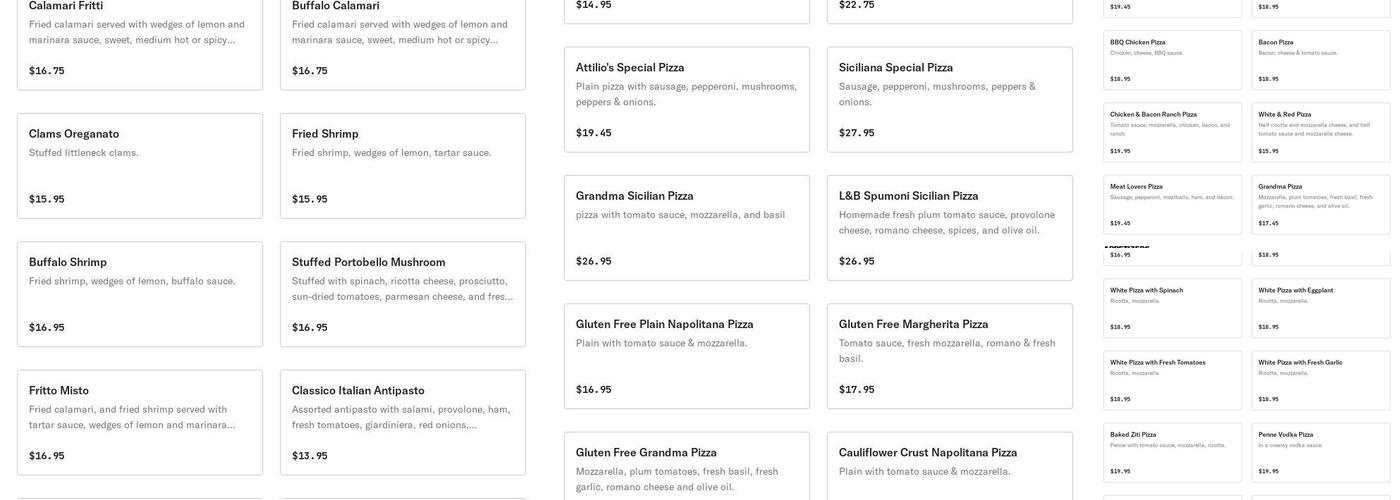The width and height of the screenshot is (1400, 500).
Task: Open Cauliflower Crust Napolitana Pizza card
Action: 949,468
